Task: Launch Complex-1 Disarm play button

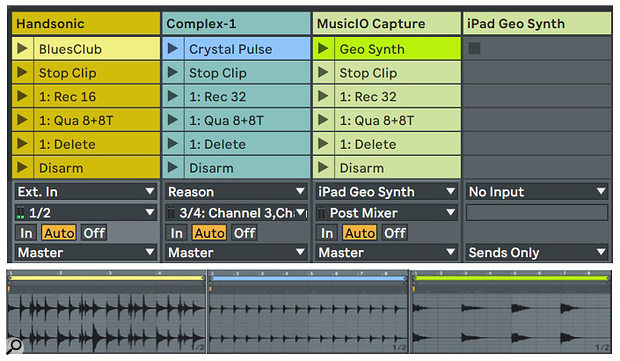Action: click(x=173, y=167)
